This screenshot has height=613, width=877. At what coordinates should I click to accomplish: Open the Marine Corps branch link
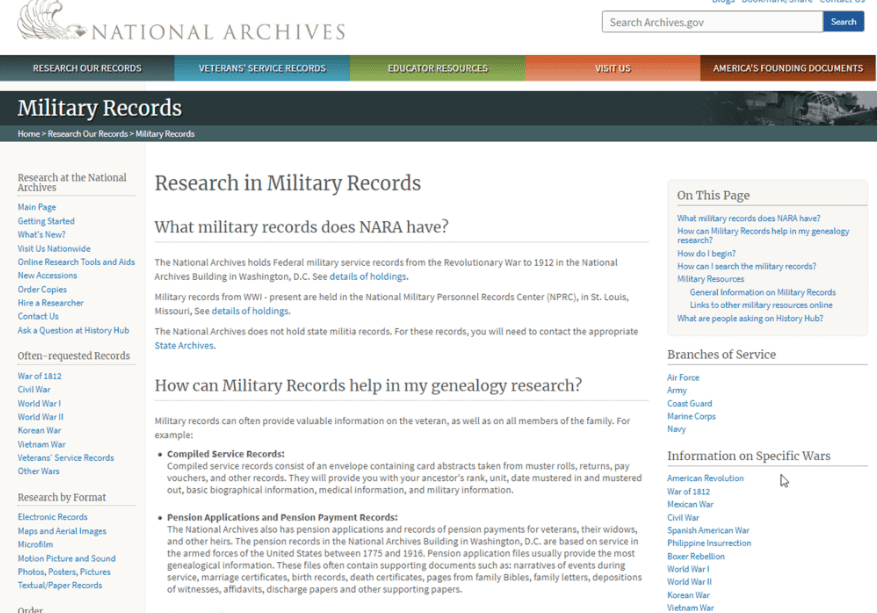point(691,416)
